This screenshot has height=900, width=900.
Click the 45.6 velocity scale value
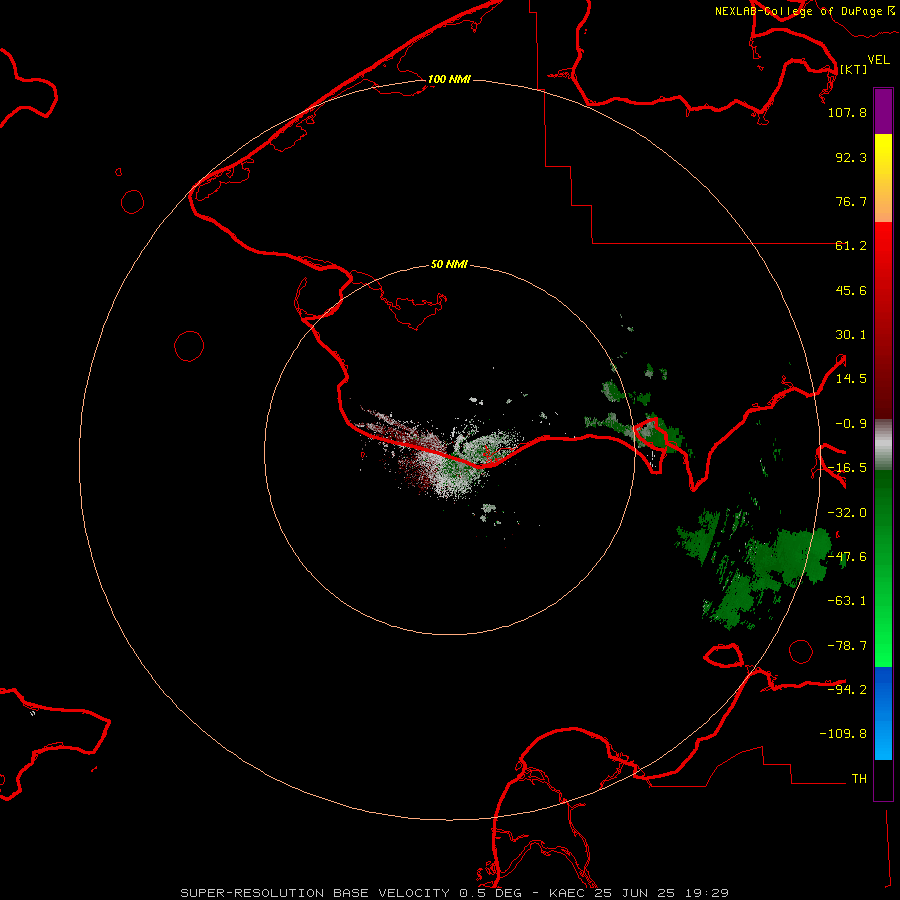[851, 290]
